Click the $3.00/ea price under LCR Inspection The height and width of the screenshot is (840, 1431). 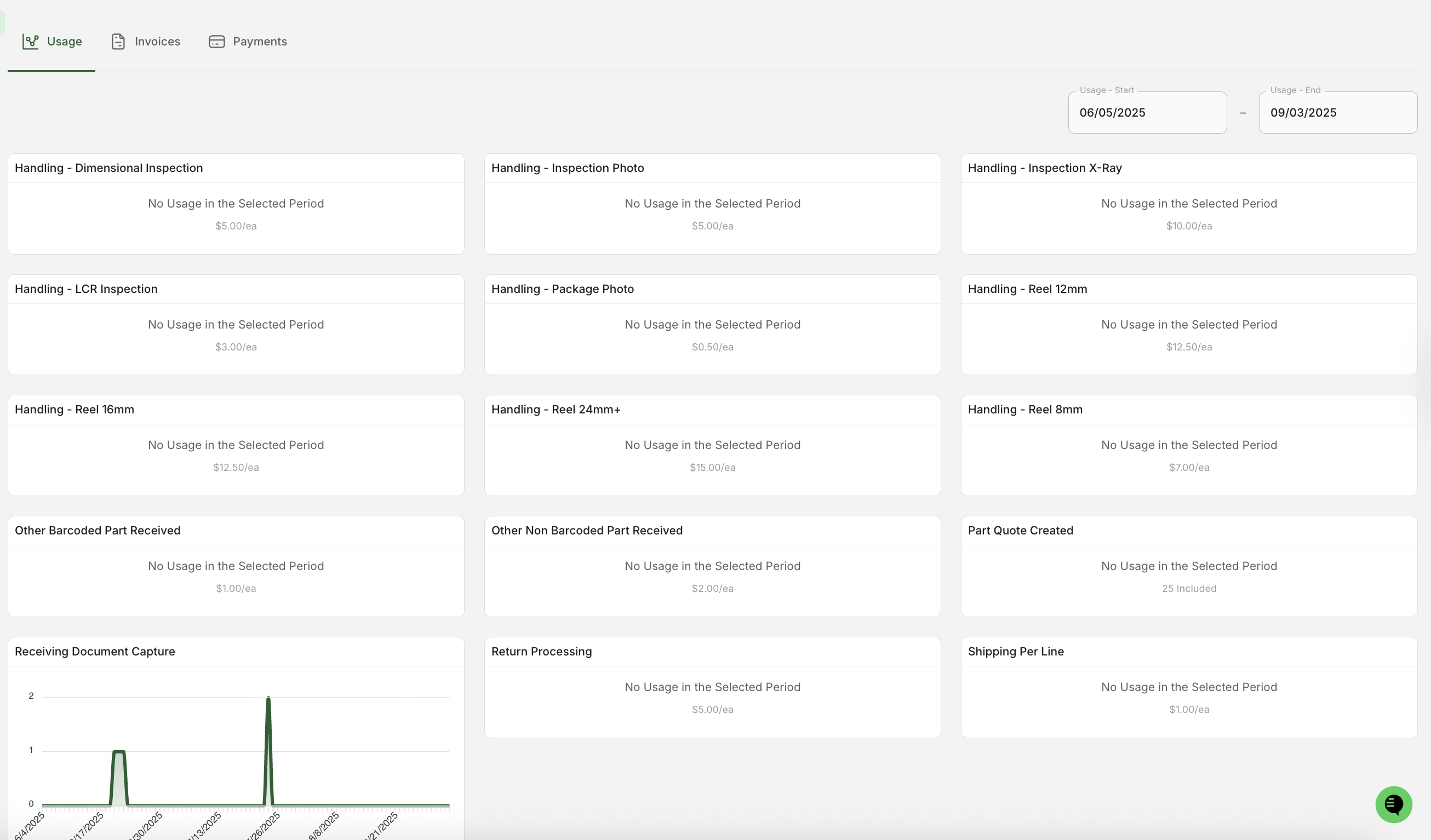pos(236,347)
